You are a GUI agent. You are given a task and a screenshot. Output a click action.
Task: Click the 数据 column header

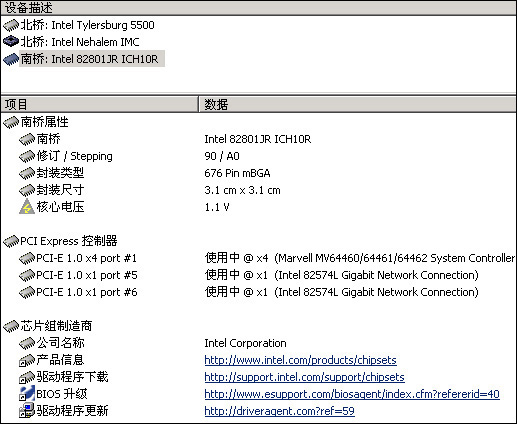click(x=358, y=104)
